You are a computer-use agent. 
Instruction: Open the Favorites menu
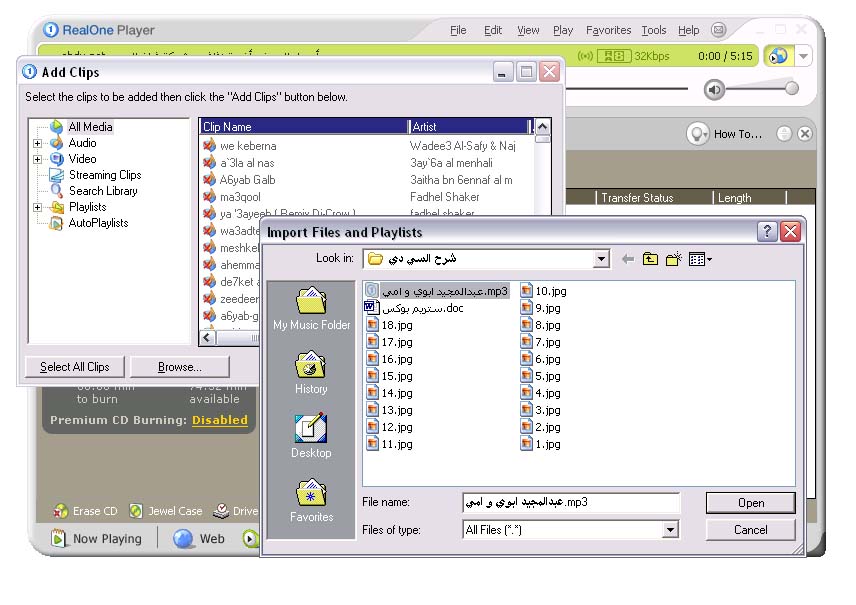point(608,30)
